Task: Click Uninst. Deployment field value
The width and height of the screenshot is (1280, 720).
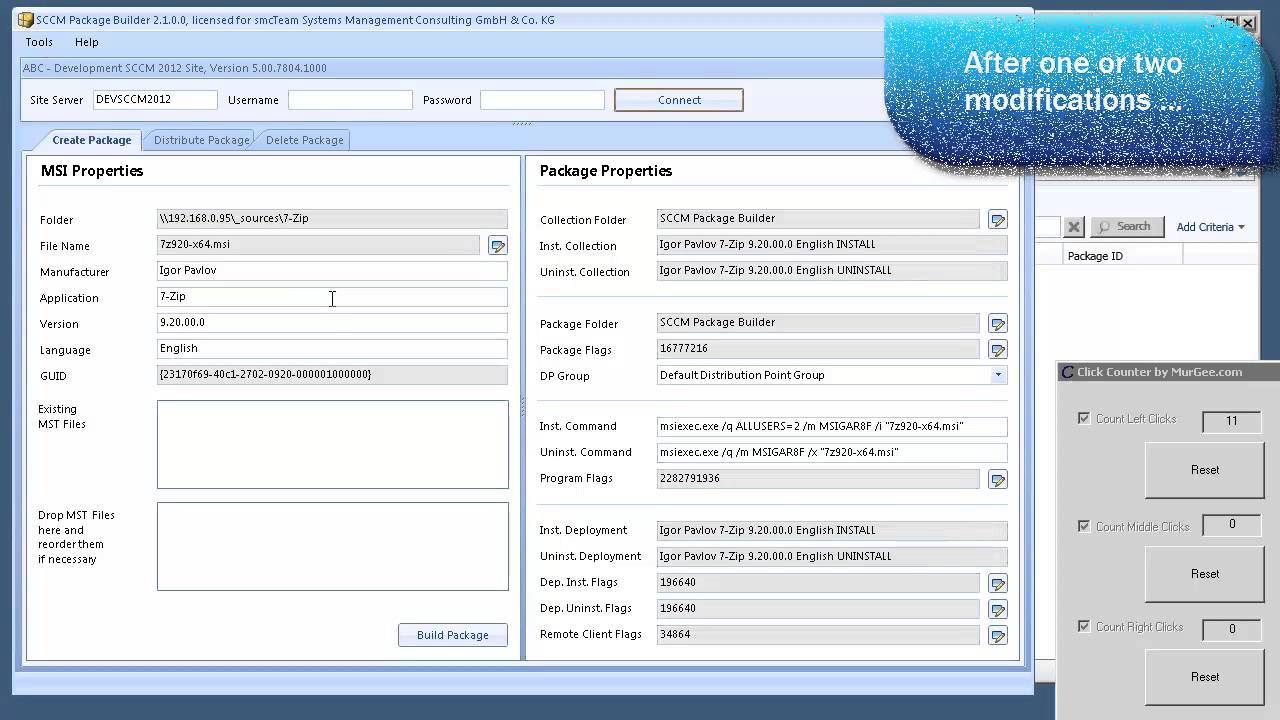Action: click(x=832, y=557)
